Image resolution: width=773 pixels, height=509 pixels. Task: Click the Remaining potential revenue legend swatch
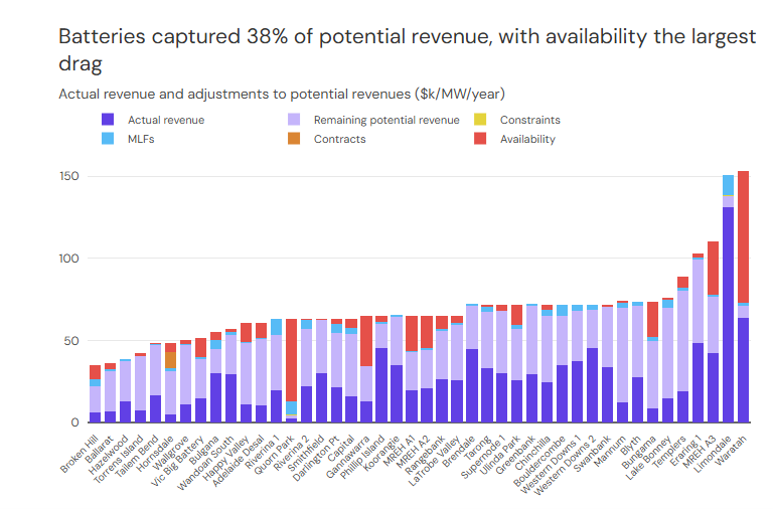pos(294,120)
